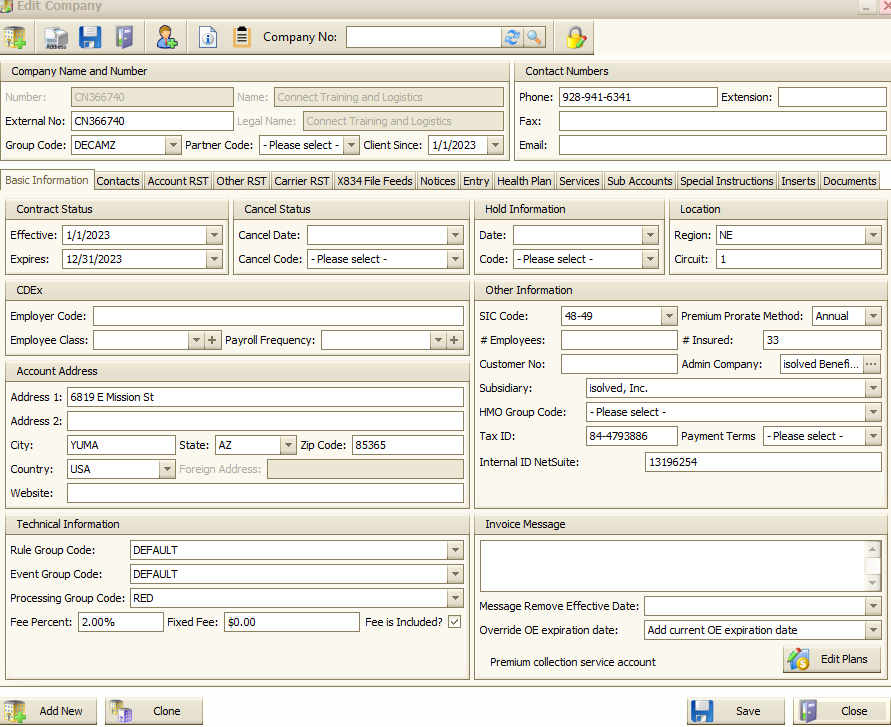Click the information icon in the toolbar
This screenshot has height=727, width=891.
pos(207,37)
